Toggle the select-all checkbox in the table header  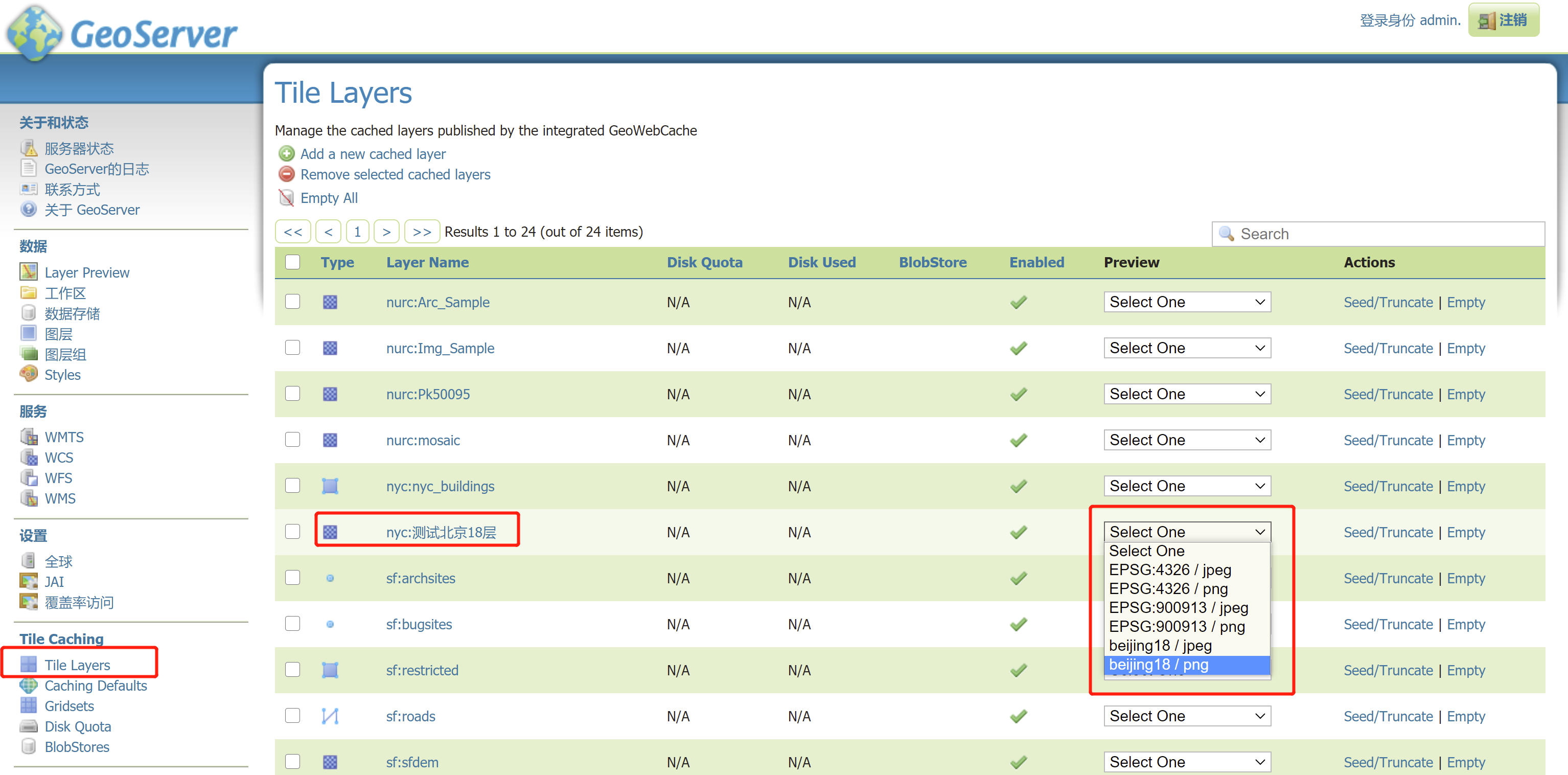point(293,262)
